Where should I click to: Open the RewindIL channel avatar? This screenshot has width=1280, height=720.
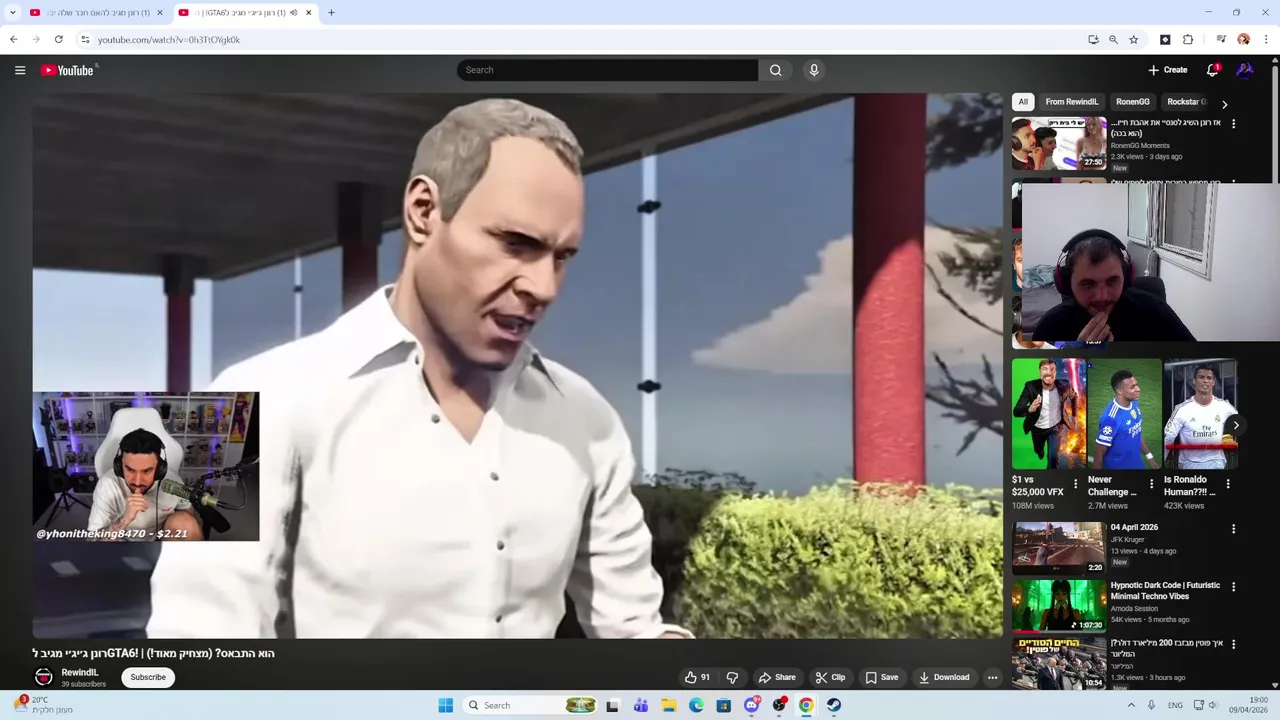44,677
